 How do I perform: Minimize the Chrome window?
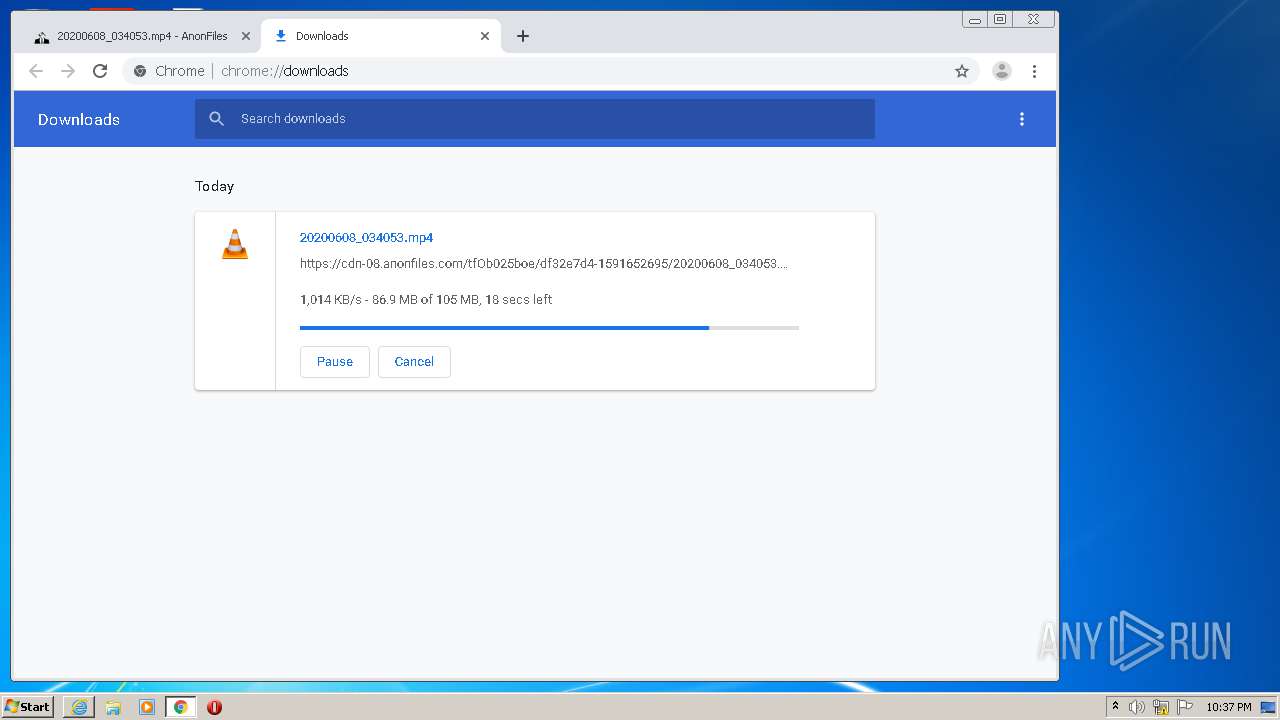coord(975,19)
